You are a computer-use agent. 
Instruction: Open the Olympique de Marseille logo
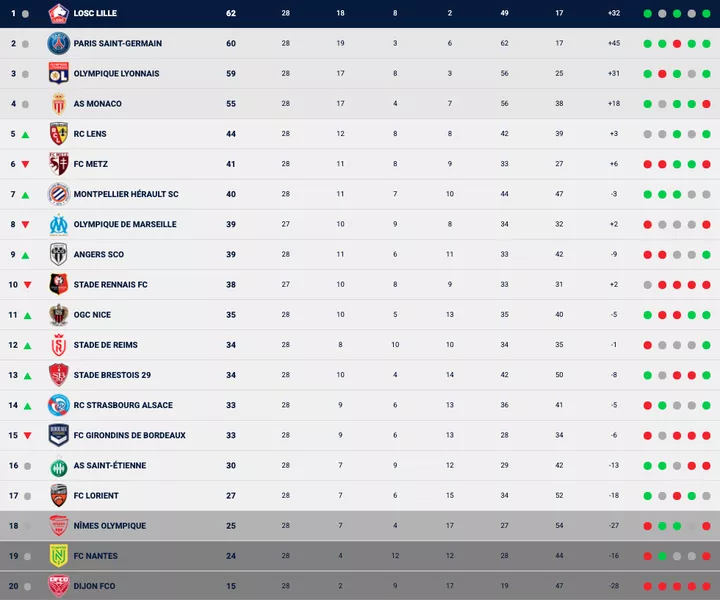coord(58,225)
